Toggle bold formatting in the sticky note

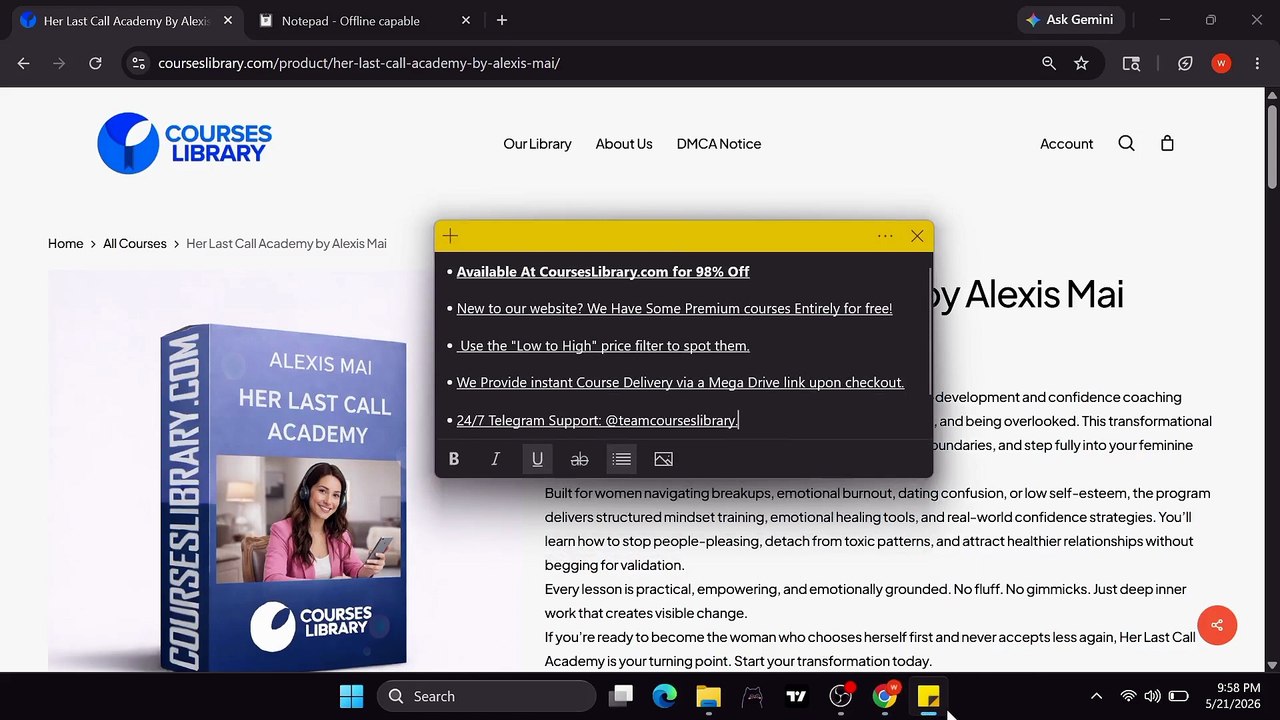[x=454, y=459]
